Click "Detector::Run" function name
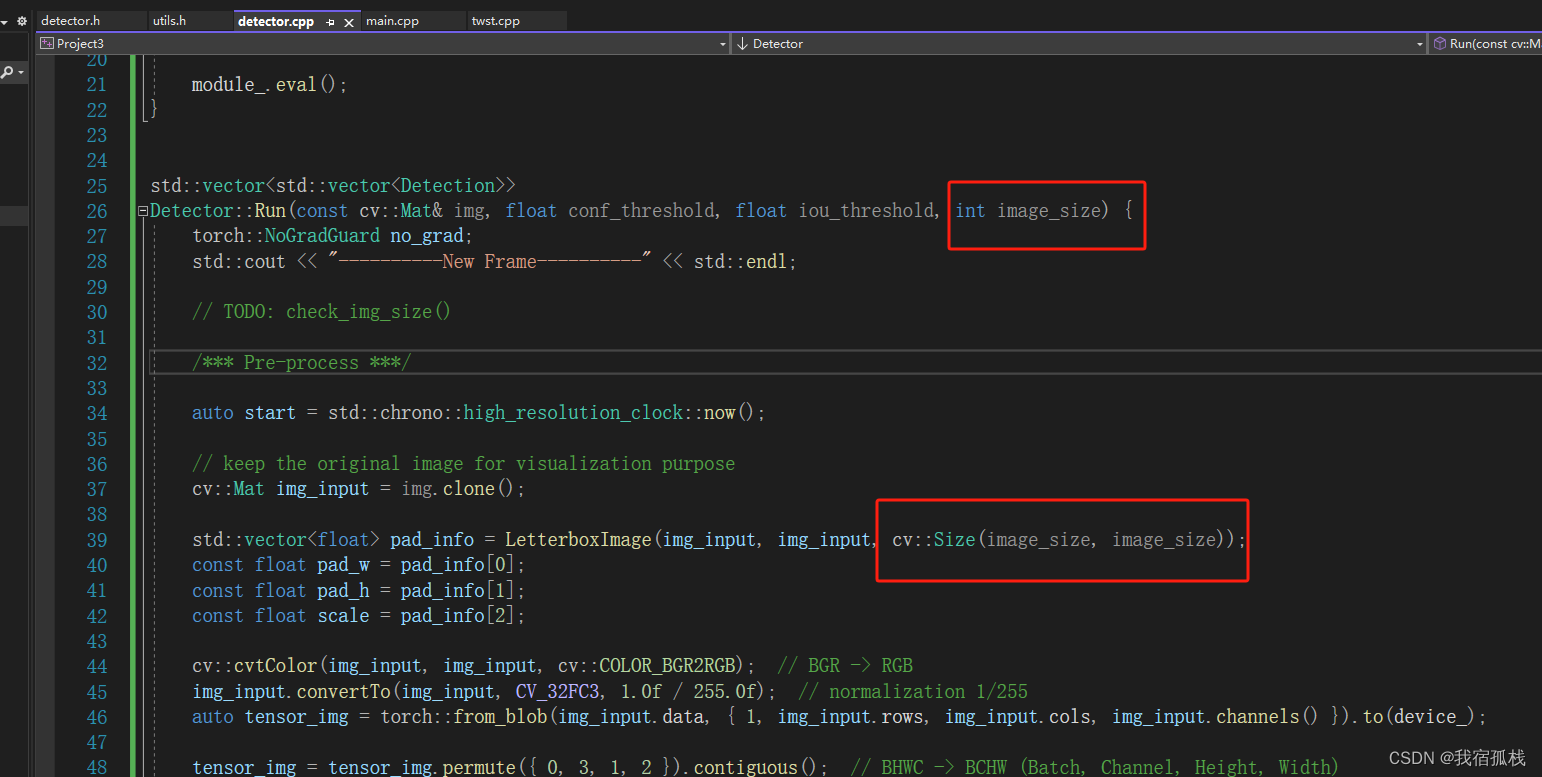 (x=218, y=211)
